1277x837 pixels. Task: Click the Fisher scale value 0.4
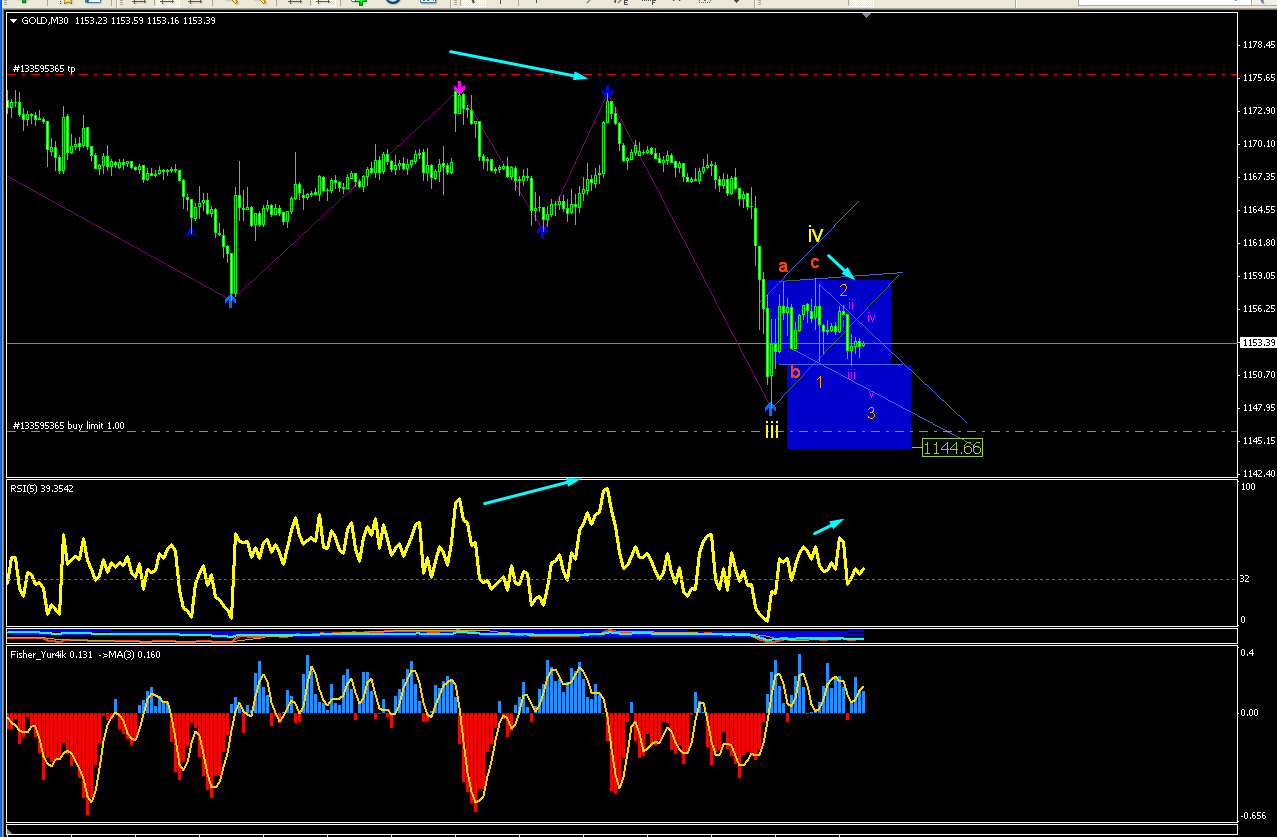1246,652
